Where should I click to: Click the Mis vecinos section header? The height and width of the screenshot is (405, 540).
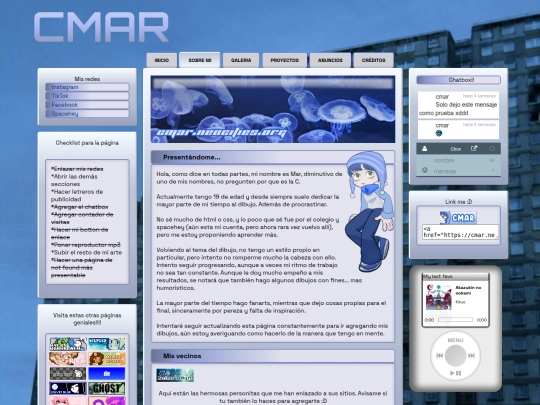coord(273,356)
